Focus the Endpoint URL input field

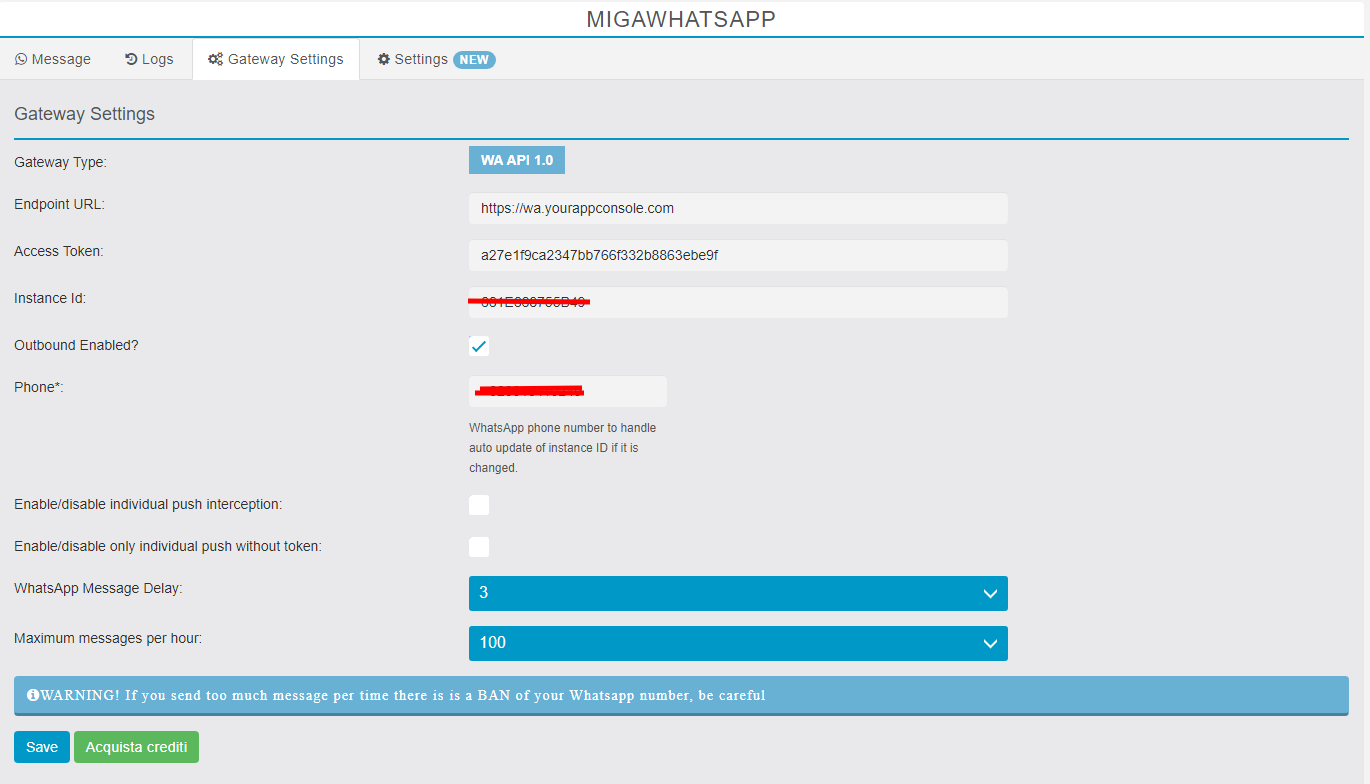(x=737, y=209)
